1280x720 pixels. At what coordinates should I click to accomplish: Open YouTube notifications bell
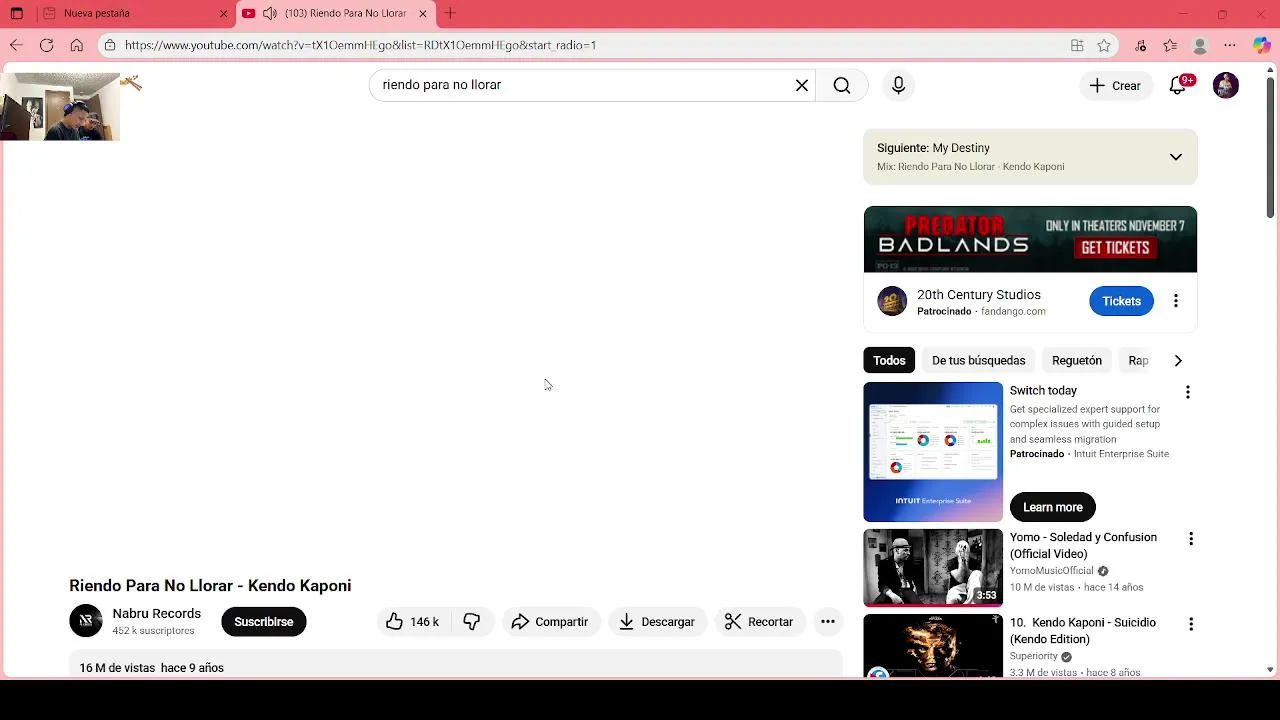coord(1178,85)
